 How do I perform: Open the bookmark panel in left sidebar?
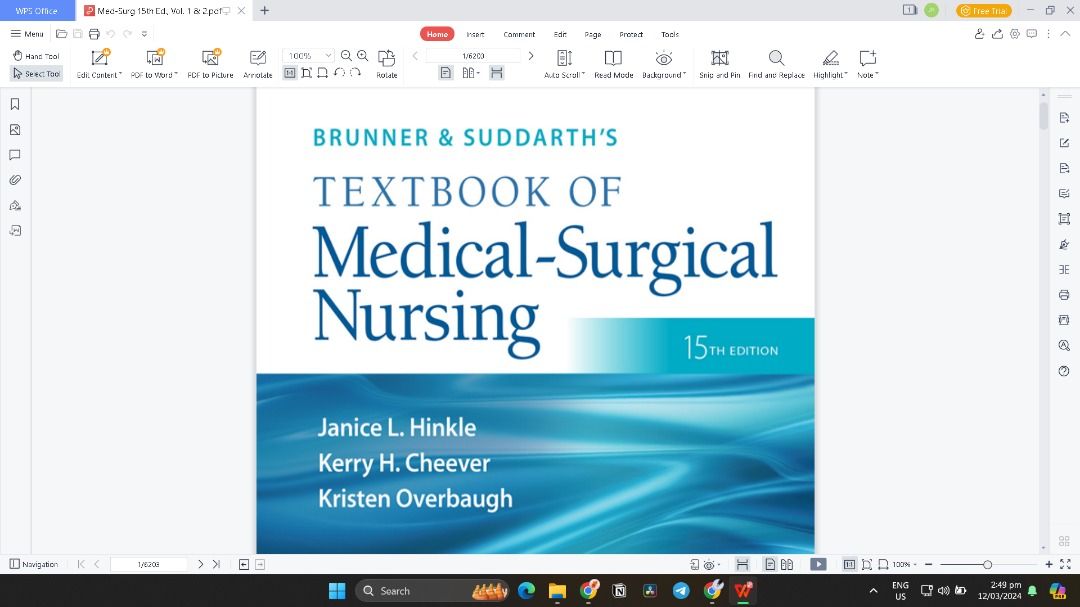(15, 104)
